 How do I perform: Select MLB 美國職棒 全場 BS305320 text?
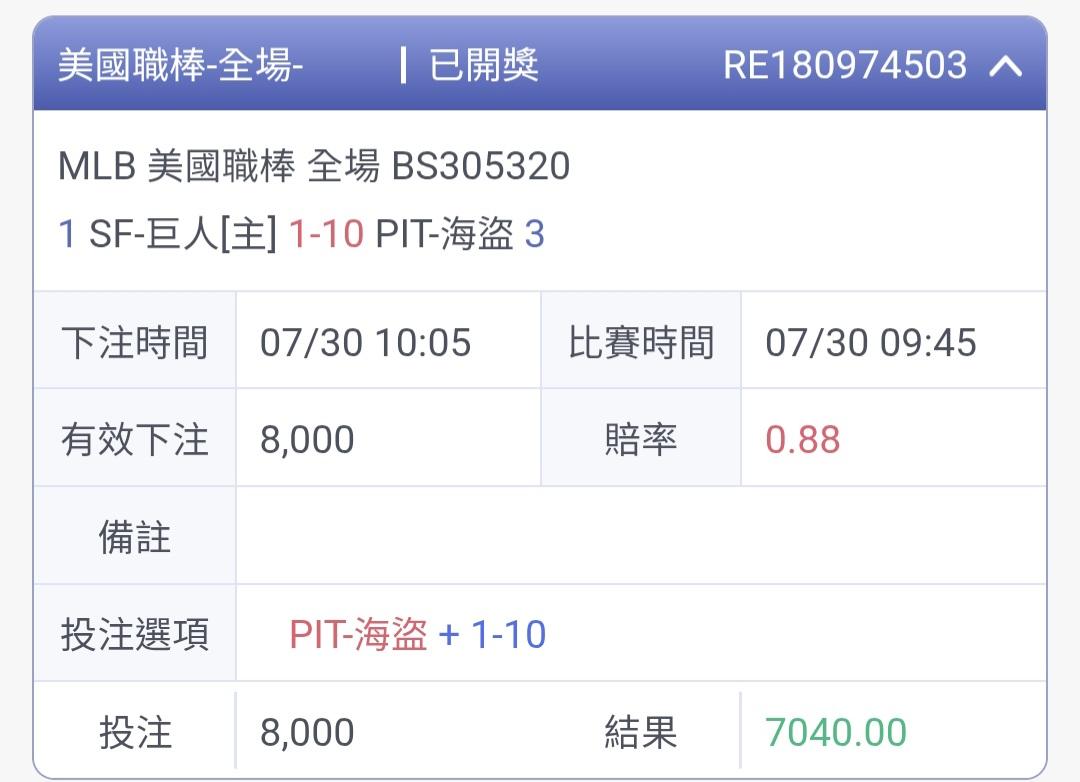(314, 166)
